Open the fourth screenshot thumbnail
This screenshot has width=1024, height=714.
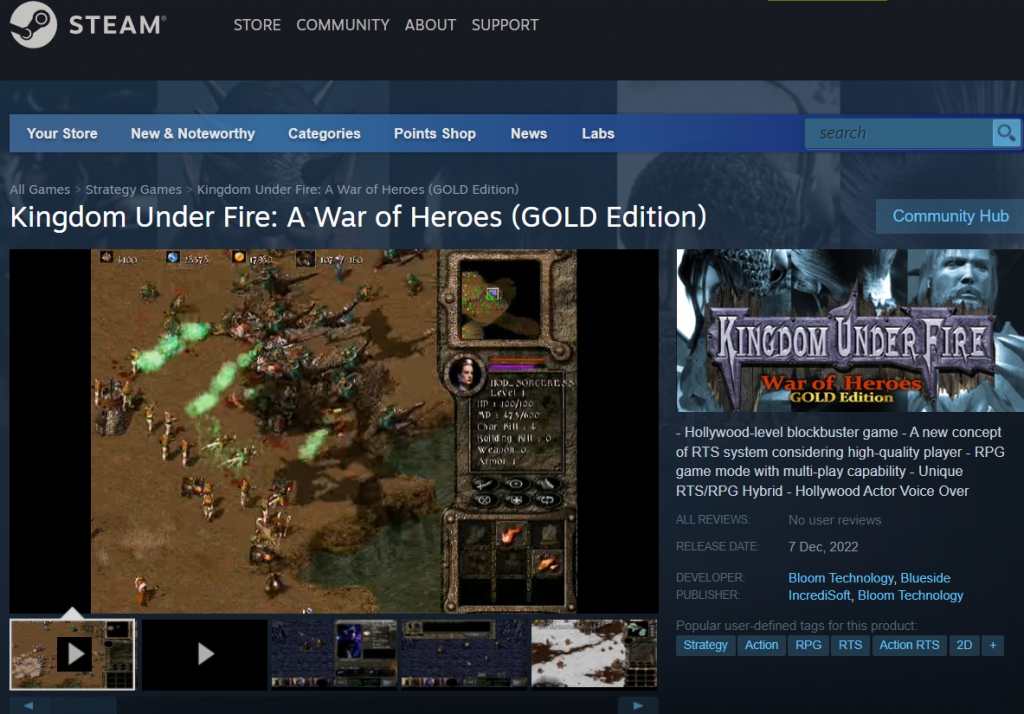pos(464,654)
